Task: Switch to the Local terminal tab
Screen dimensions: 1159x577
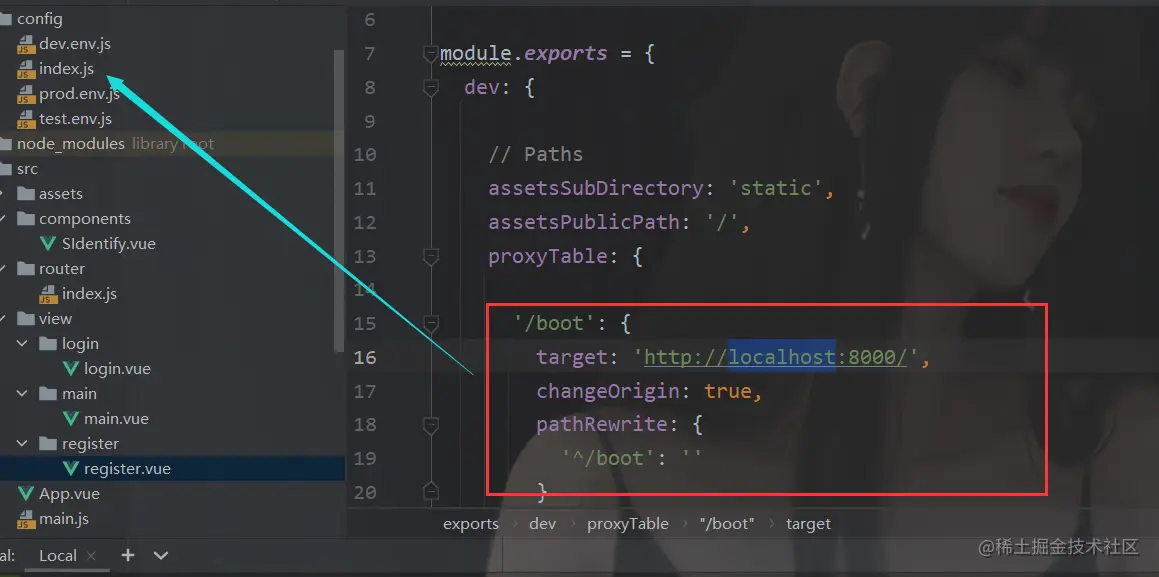Action: pos(58,556)
